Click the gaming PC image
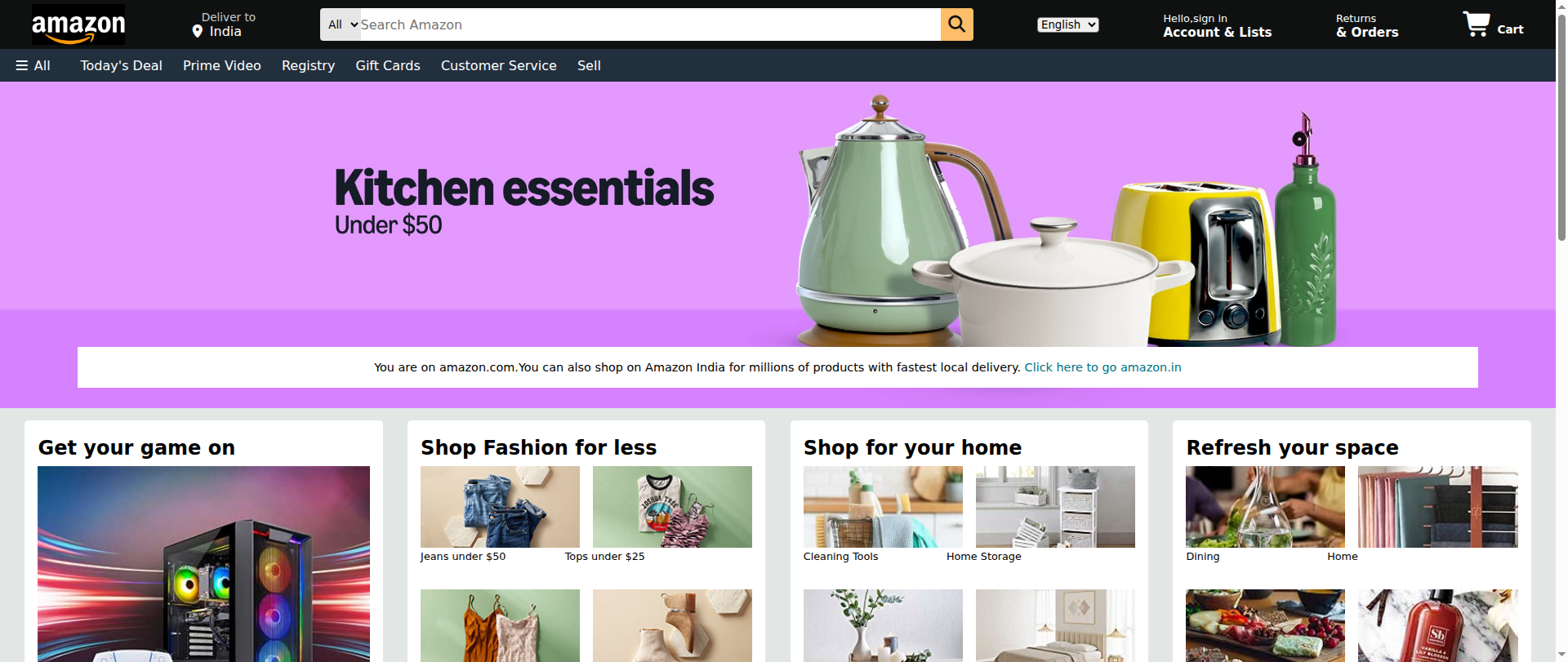This screenshot has height=662, width=1568. pos(203,564)
